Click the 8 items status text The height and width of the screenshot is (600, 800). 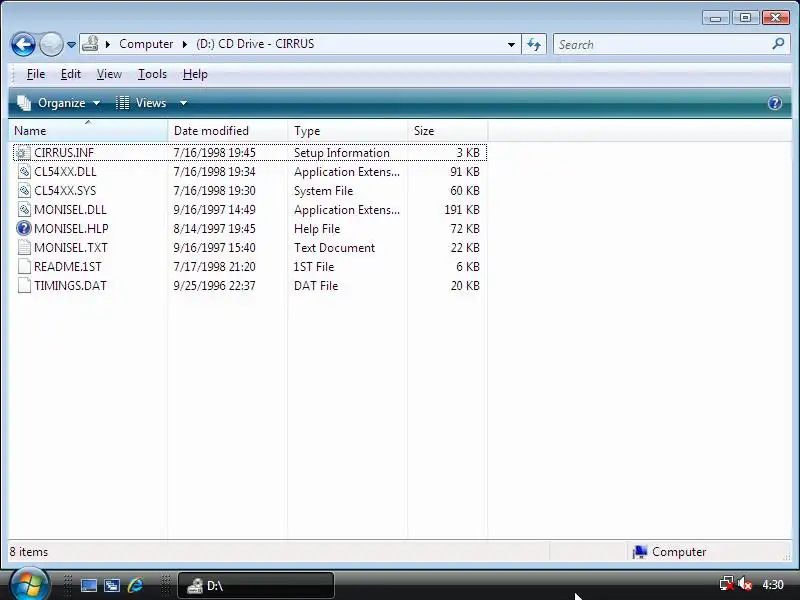tap(29, 552)
